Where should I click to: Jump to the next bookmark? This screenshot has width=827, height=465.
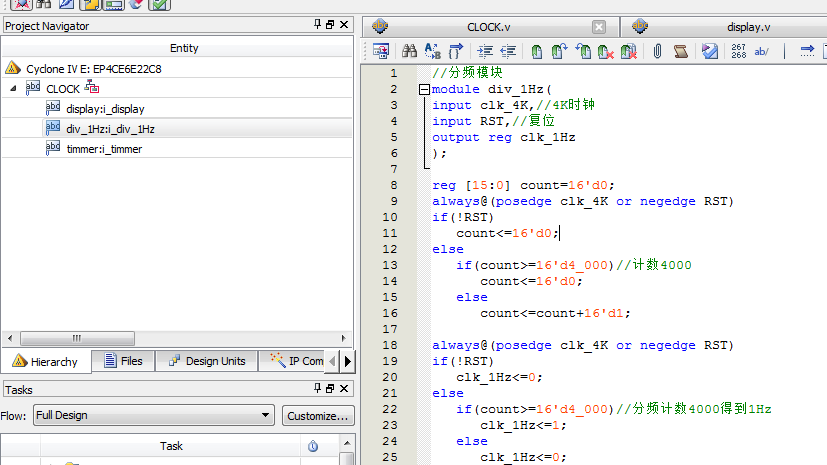559,51
